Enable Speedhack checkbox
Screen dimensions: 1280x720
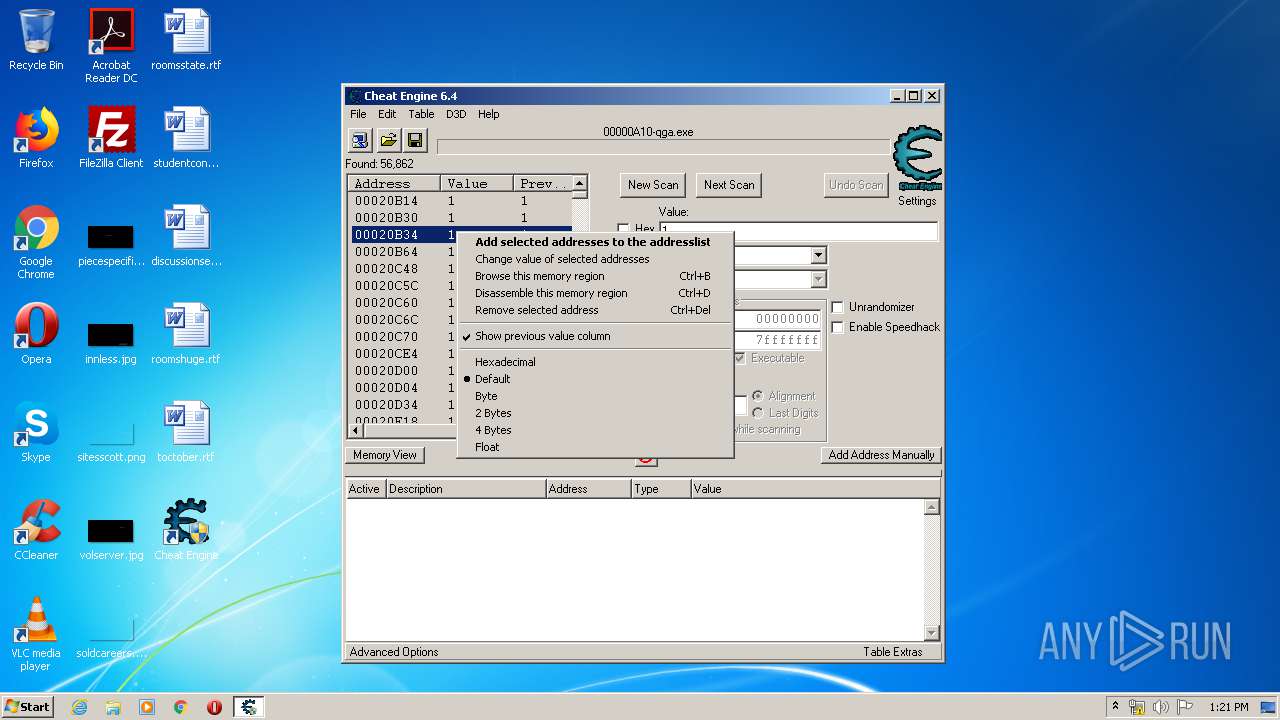pyautogui.click(x=838, y=327)
